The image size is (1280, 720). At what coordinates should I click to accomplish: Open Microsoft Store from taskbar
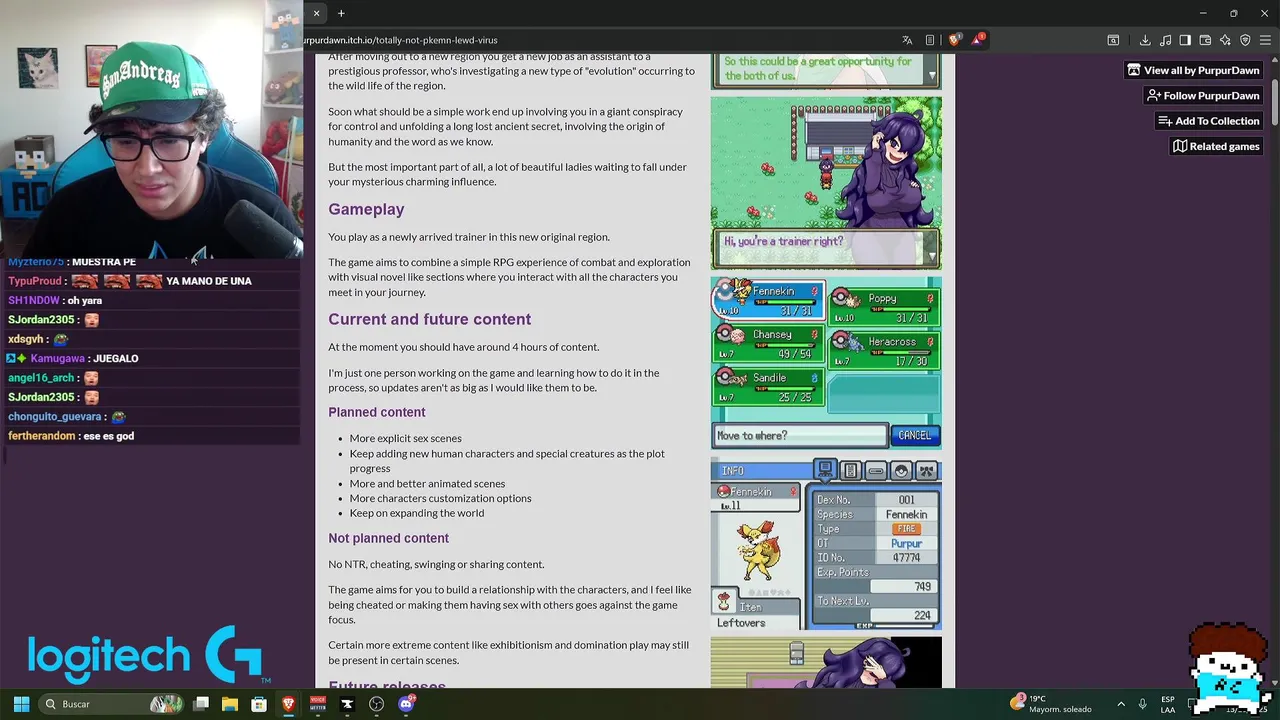click(259, 704)
